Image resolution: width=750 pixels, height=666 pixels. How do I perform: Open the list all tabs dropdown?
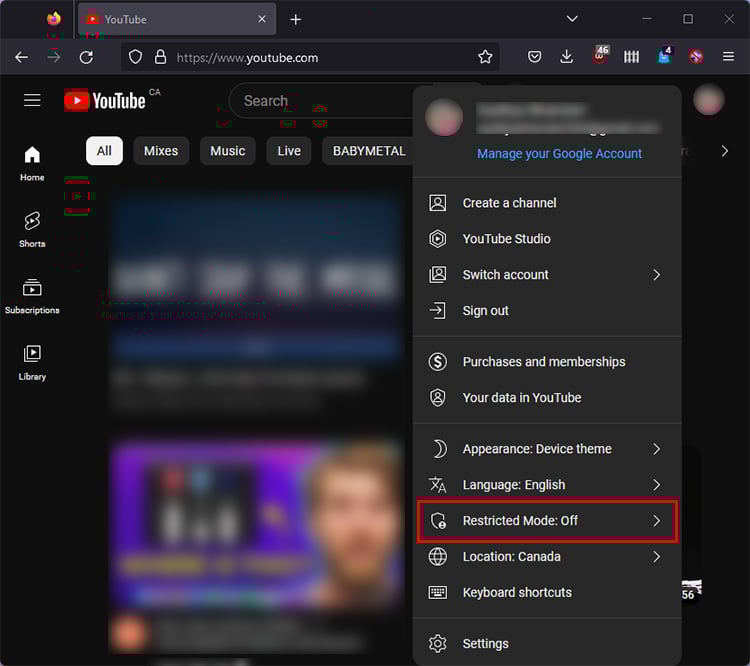[x=572, y=19]
